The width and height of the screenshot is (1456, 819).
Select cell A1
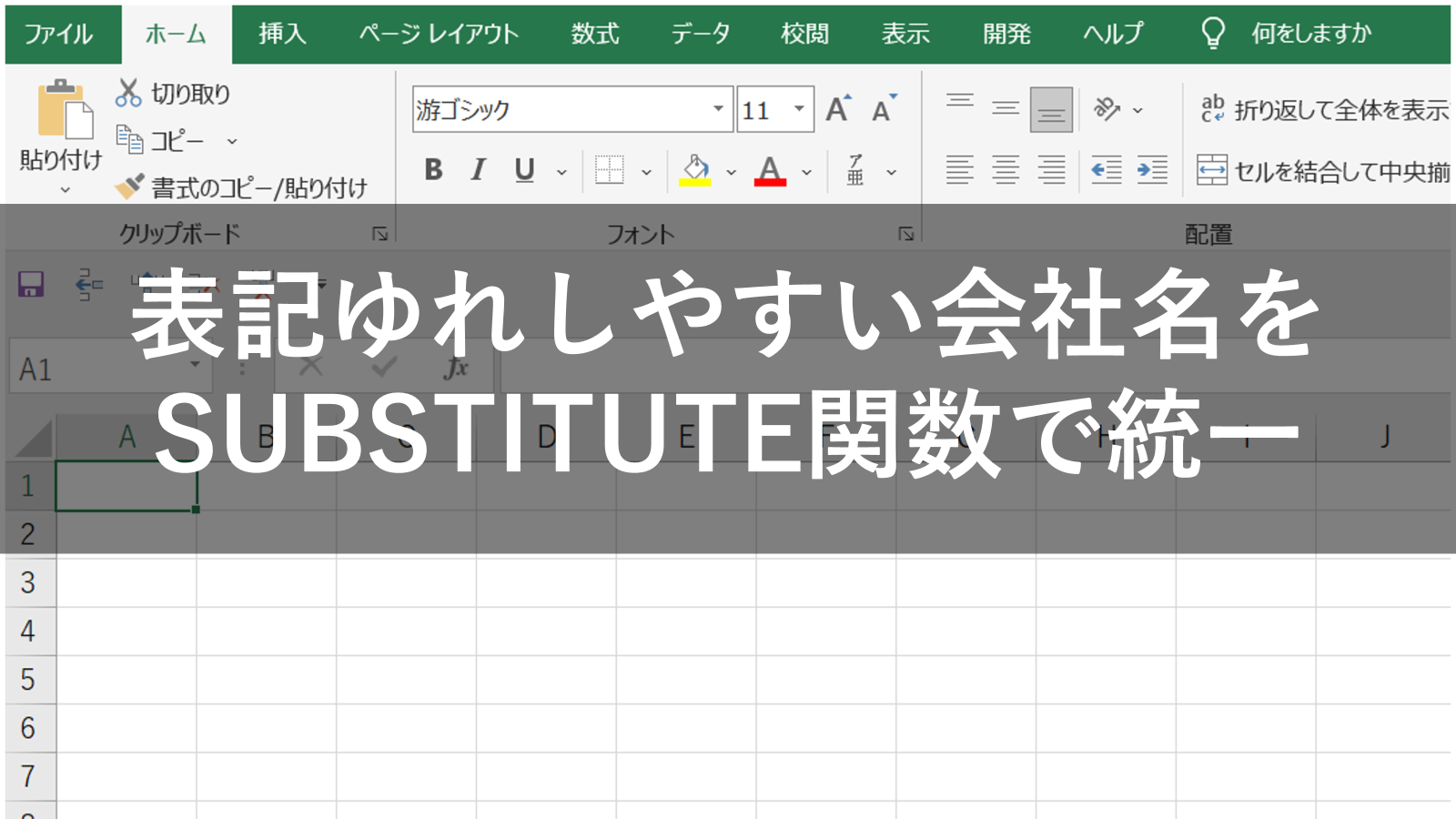126,486
